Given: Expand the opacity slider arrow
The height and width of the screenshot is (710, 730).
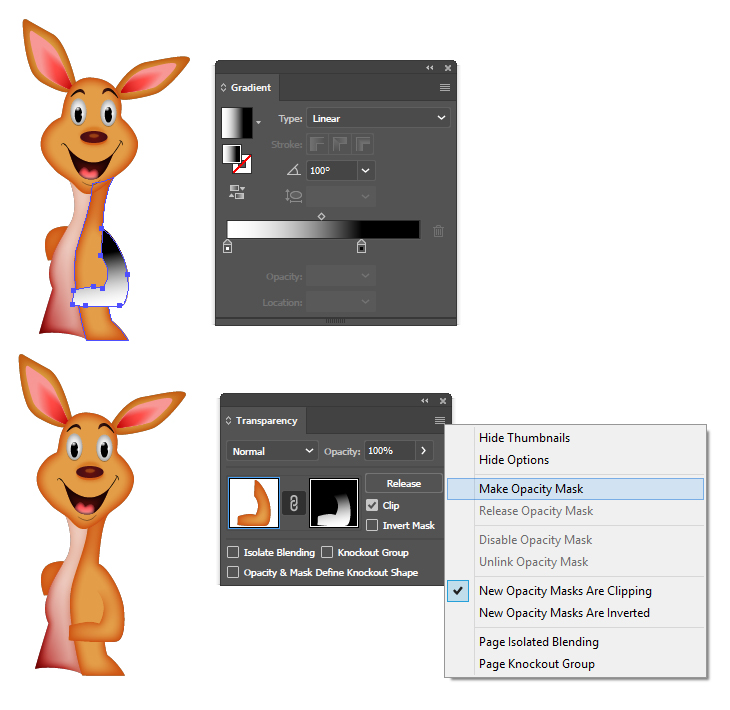Looking at the screenshot, I should click(x=424, y=451).
